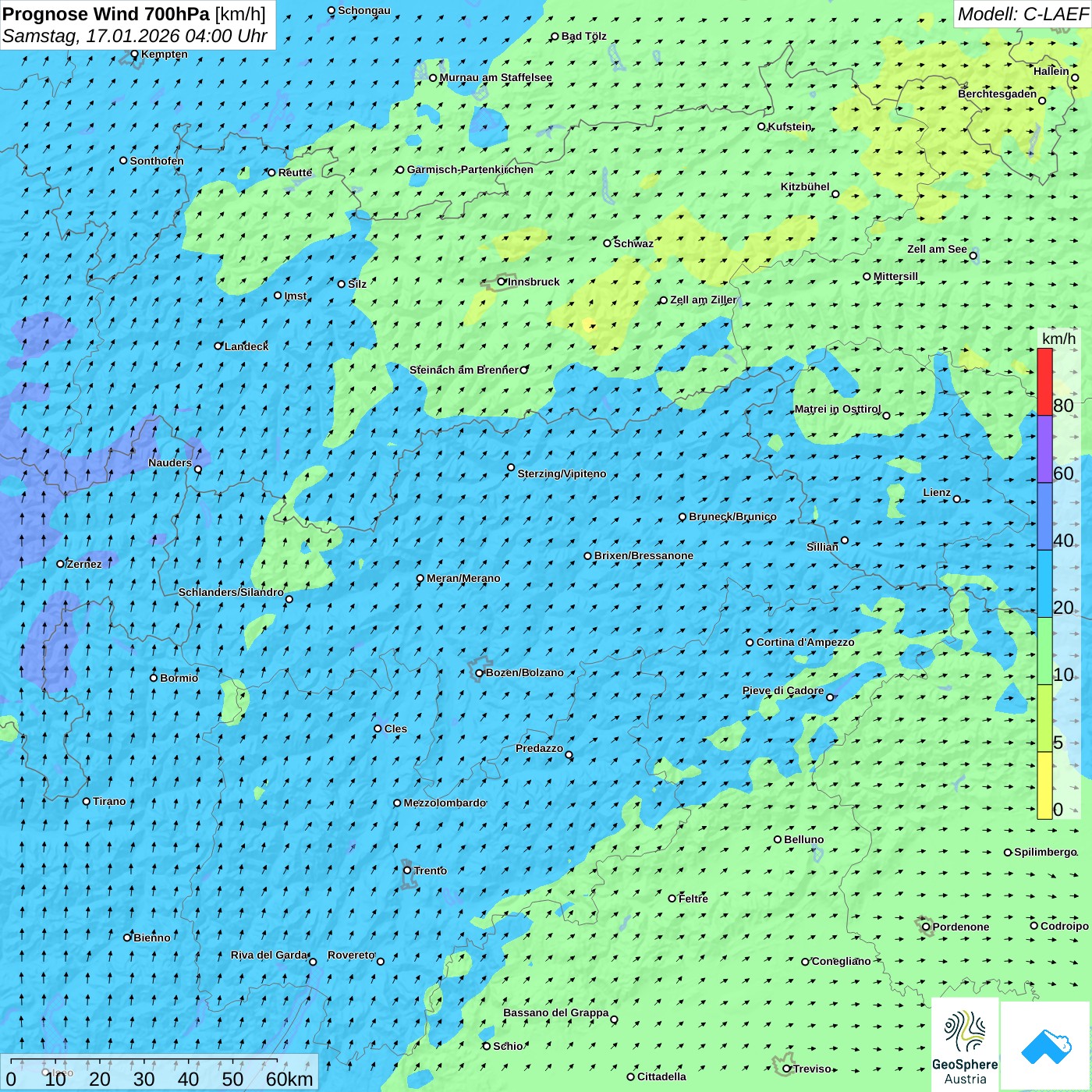Click the Belluno city marker
1092x1092 pixels.
[x=778, y=839]
